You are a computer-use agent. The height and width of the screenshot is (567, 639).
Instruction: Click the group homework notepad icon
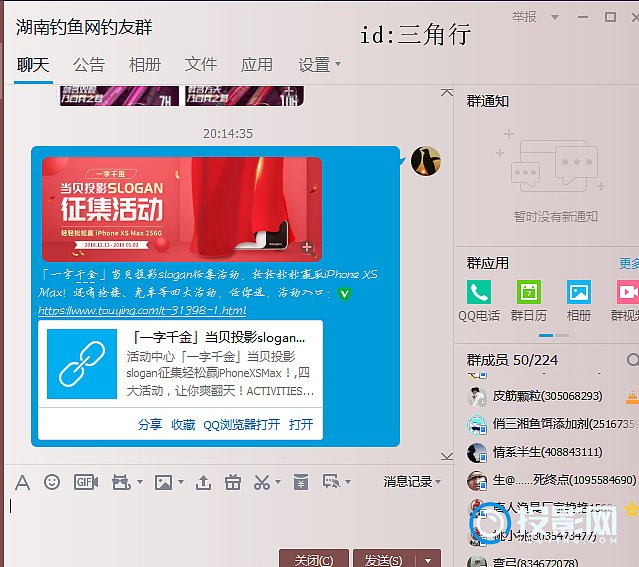click(x=301, y=482)
